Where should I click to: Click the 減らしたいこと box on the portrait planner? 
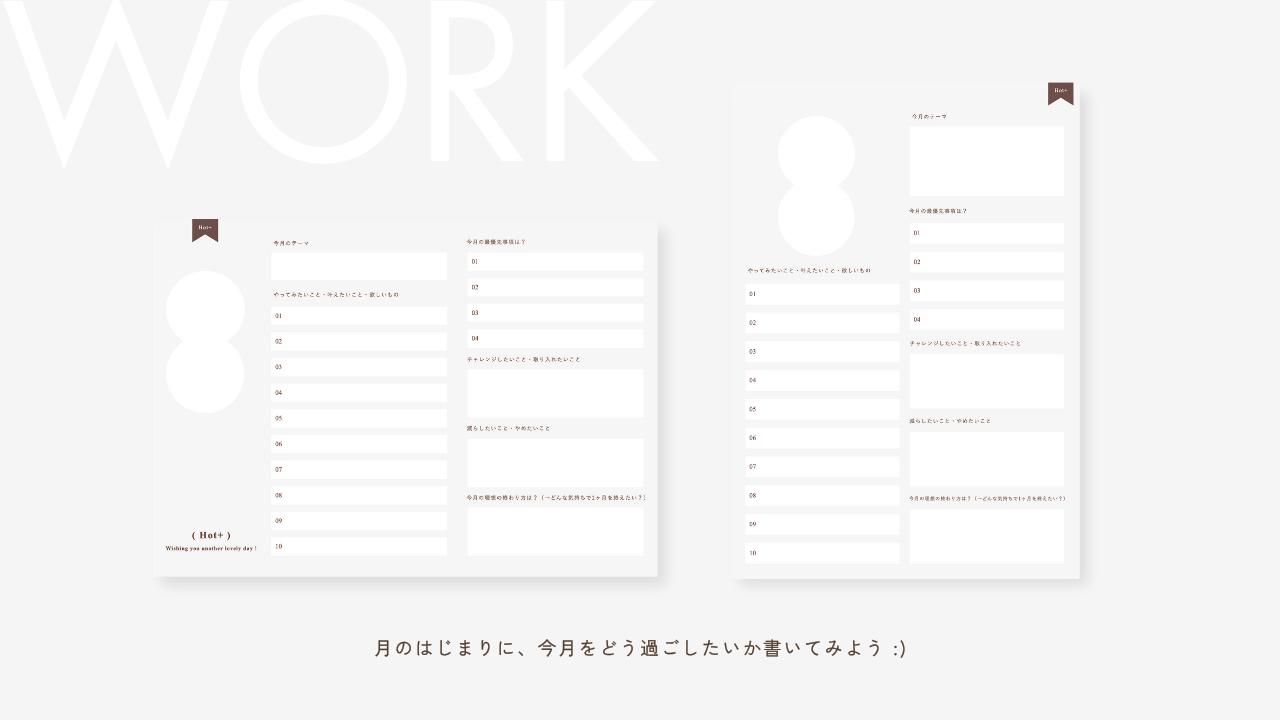(x=986, y=458)
